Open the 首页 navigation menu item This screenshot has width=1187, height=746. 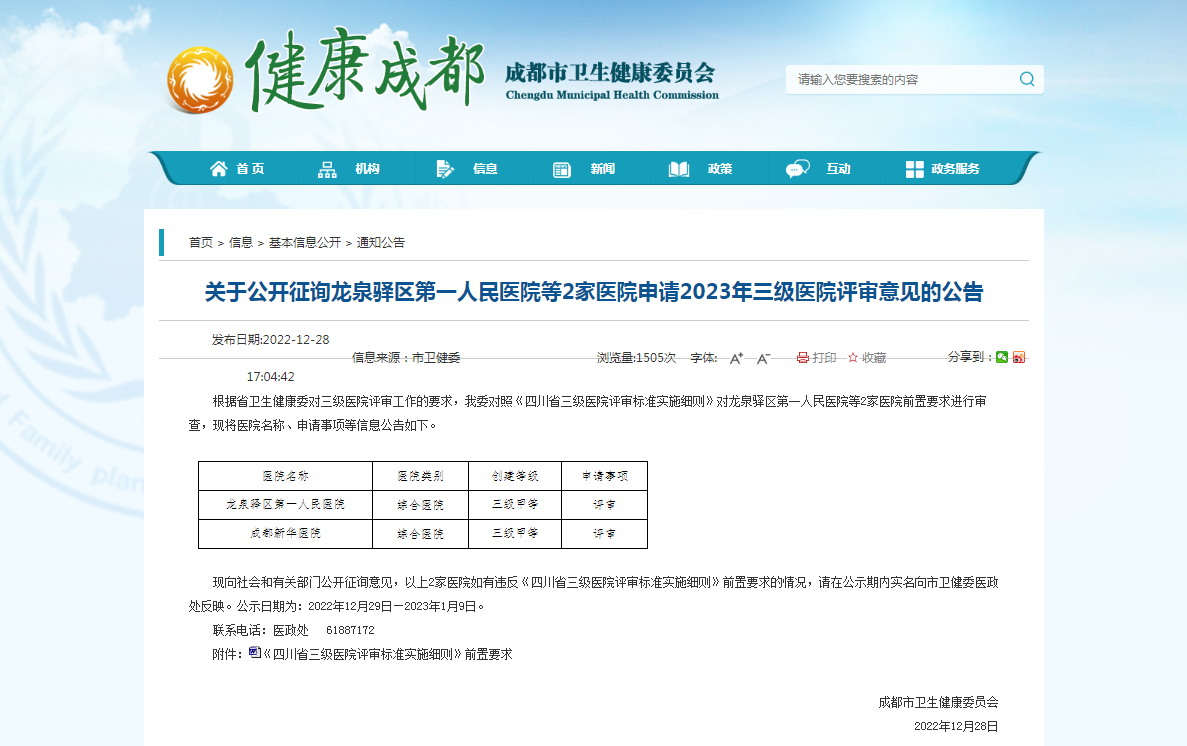238,169
